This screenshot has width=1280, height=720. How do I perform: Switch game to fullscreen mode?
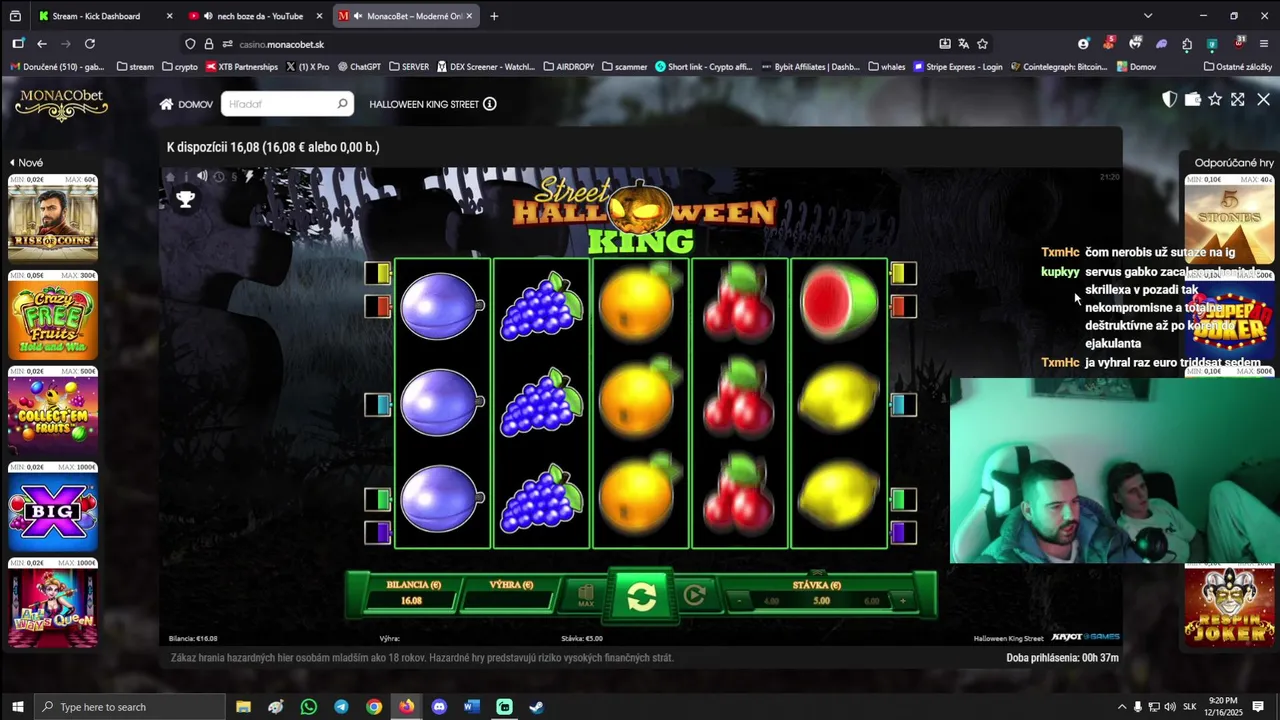pyautogui.click(x=1238, y=99)
